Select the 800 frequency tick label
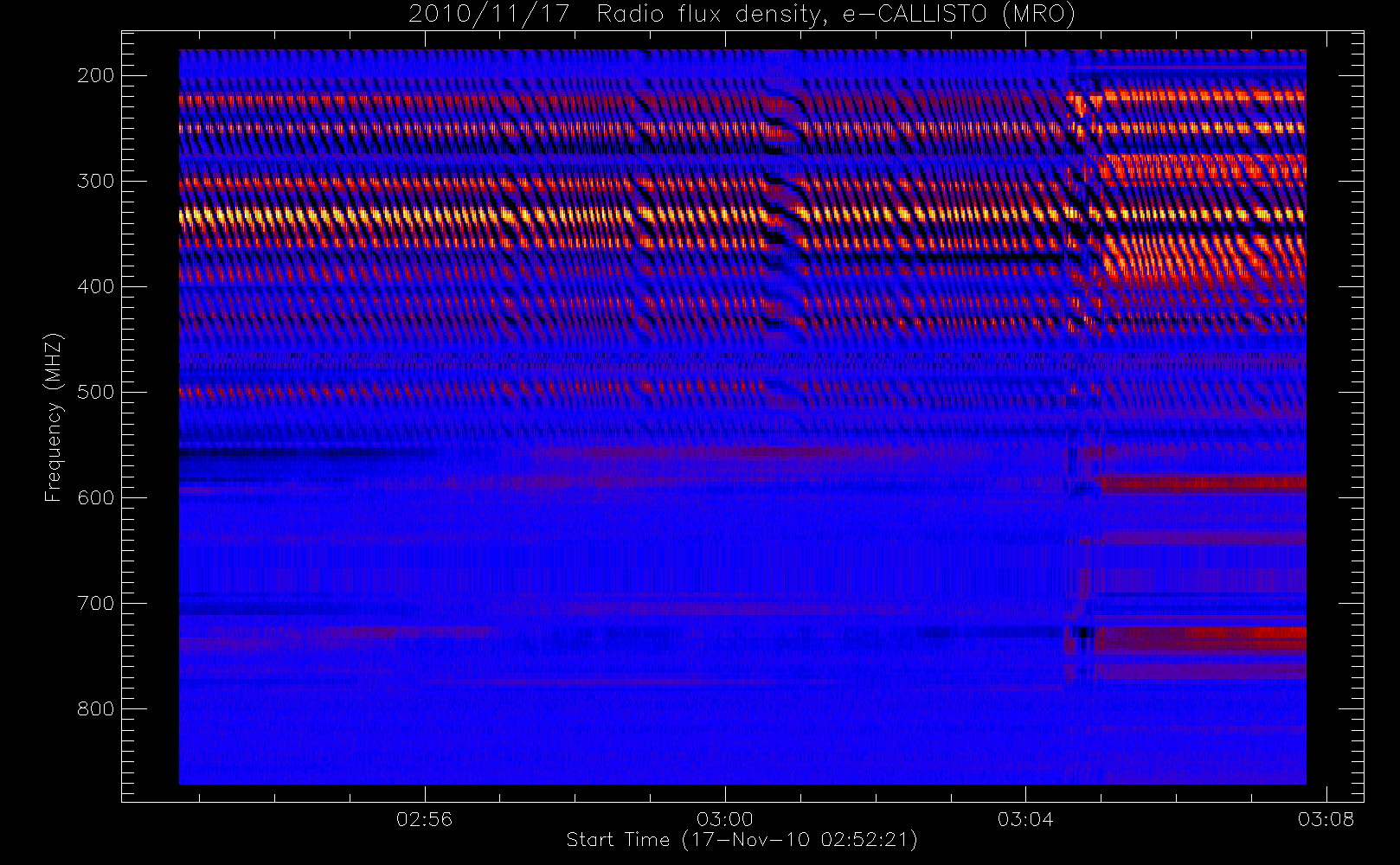Viewport: 1400px width, 865px height. 96,708
